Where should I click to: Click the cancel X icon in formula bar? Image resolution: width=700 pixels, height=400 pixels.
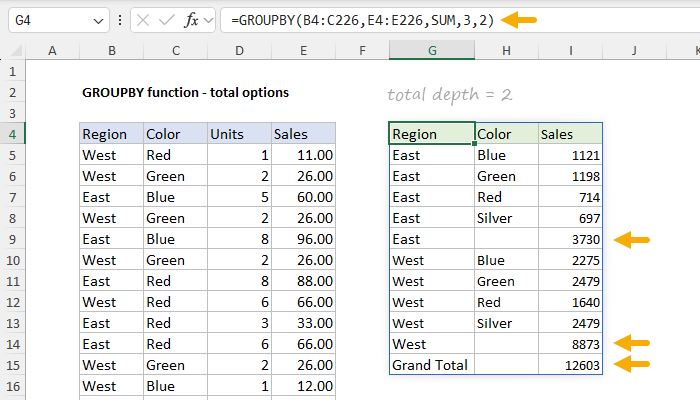pos(145,20)
